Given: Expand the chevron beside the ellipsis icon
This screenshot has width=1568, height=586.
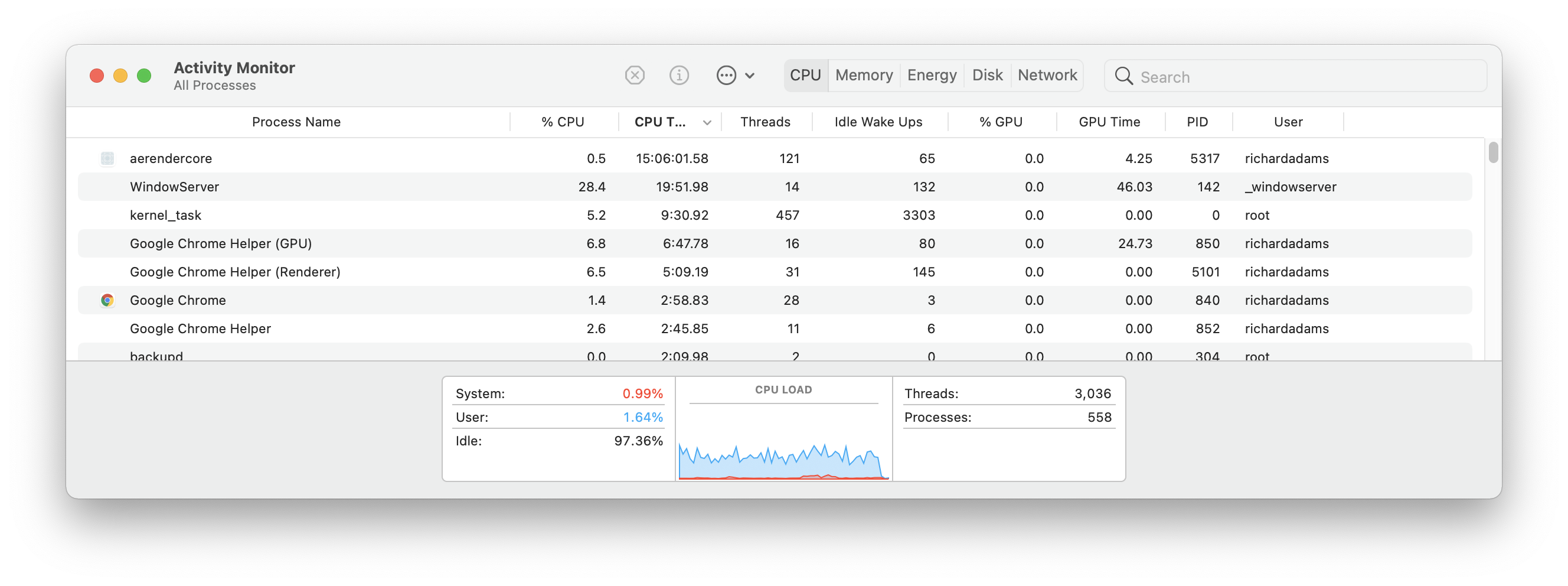Looking at the screenshot, I should click(x=750, y=76).
